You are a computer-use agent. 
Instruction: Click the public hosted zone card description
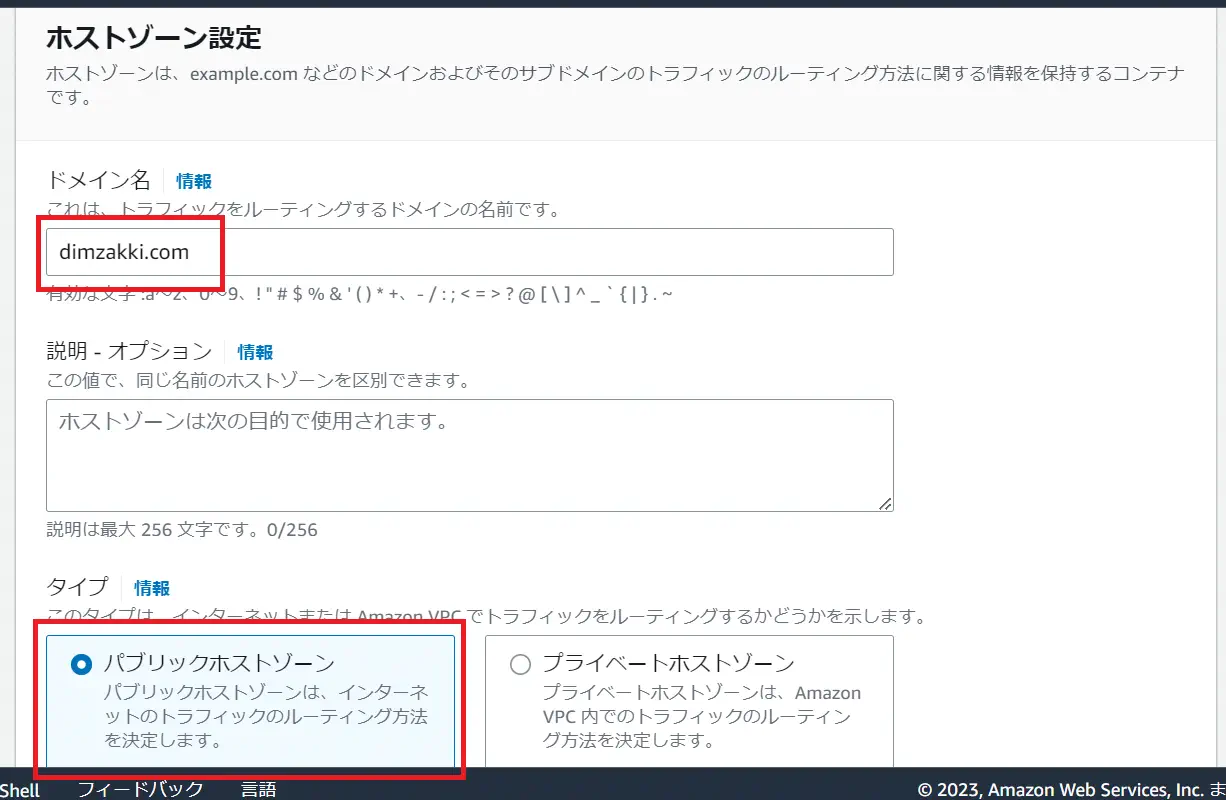click(266, 717)
